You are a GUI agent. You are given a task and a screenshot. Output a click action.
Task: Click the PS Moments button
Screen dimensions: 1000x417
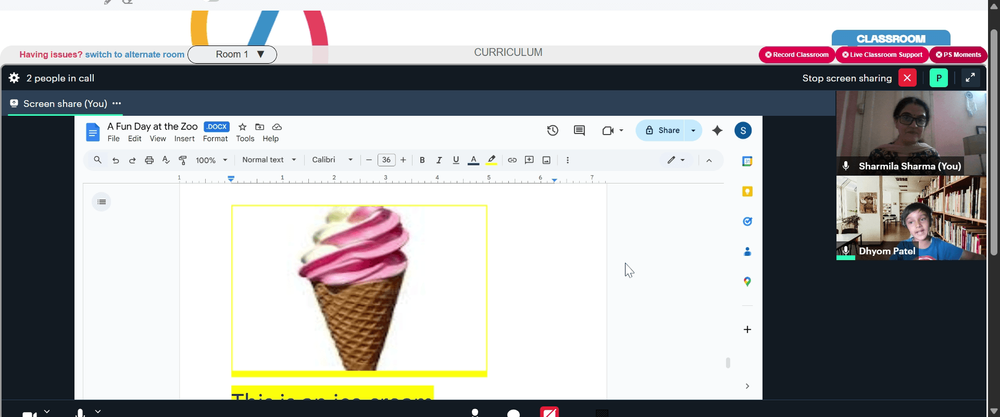[x=959, y=55]
